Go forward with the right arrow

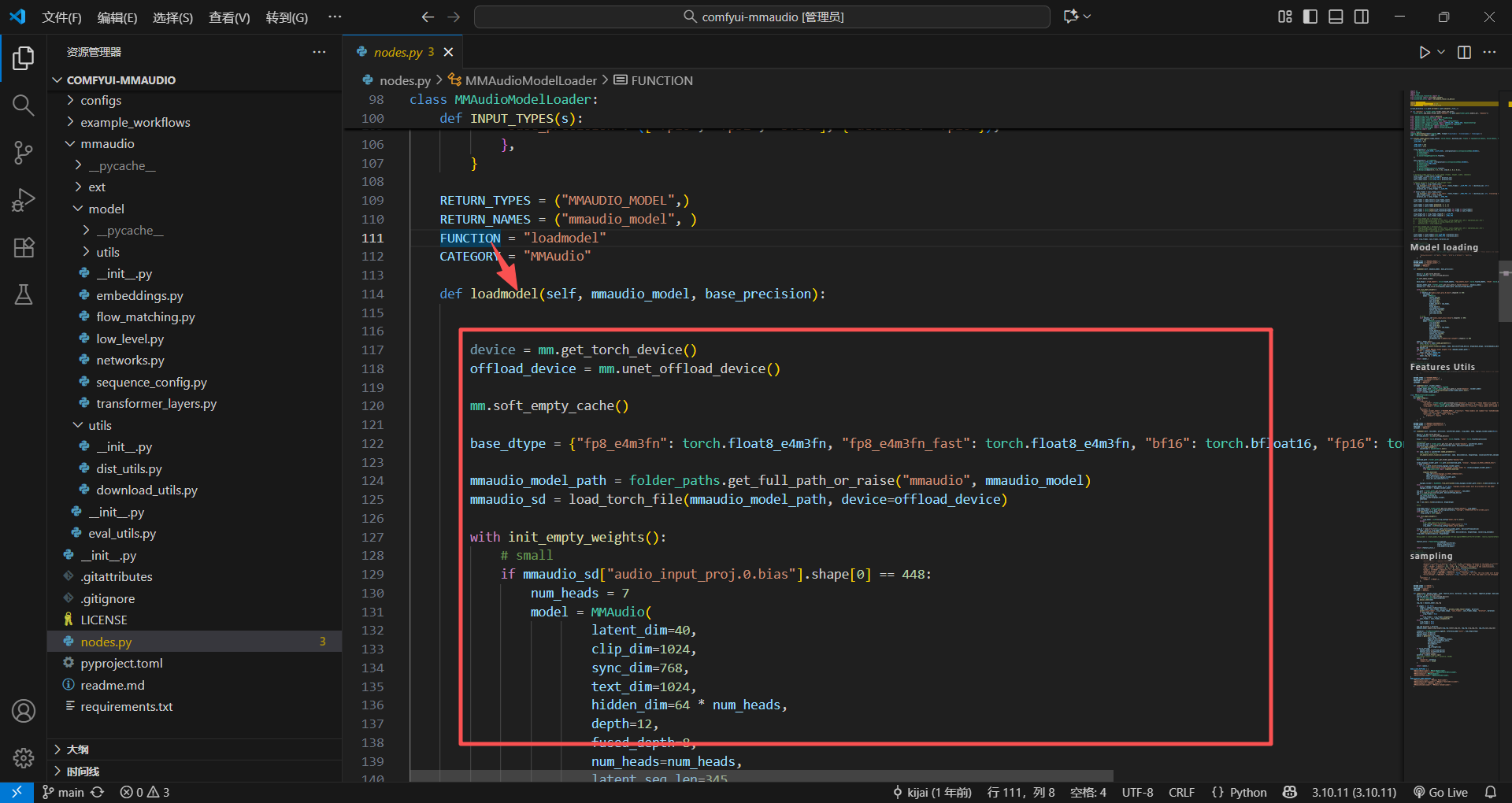pos(454,17)
